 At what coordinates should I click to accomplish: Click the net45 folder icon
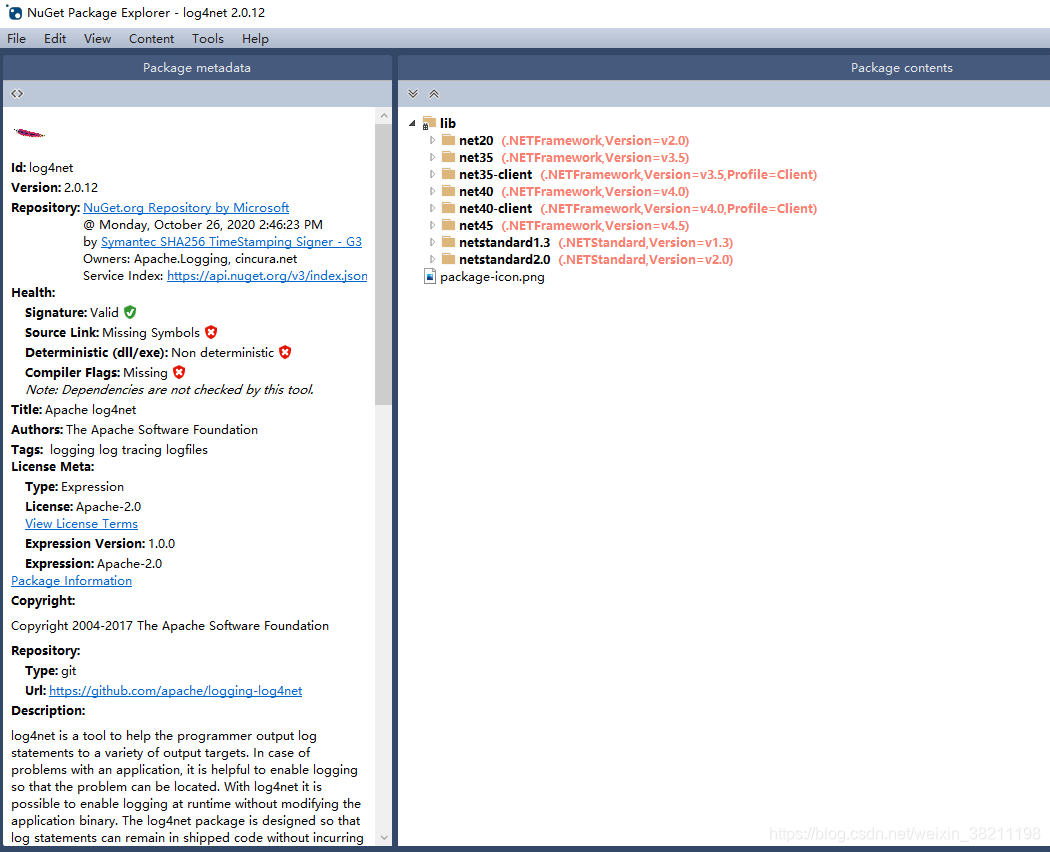tap(449, 226)
